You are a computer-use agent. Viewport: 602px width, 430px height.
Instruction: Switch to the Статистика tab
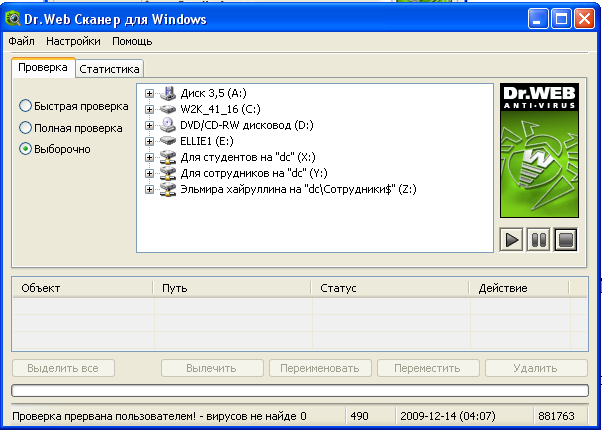tap(109, 69)
